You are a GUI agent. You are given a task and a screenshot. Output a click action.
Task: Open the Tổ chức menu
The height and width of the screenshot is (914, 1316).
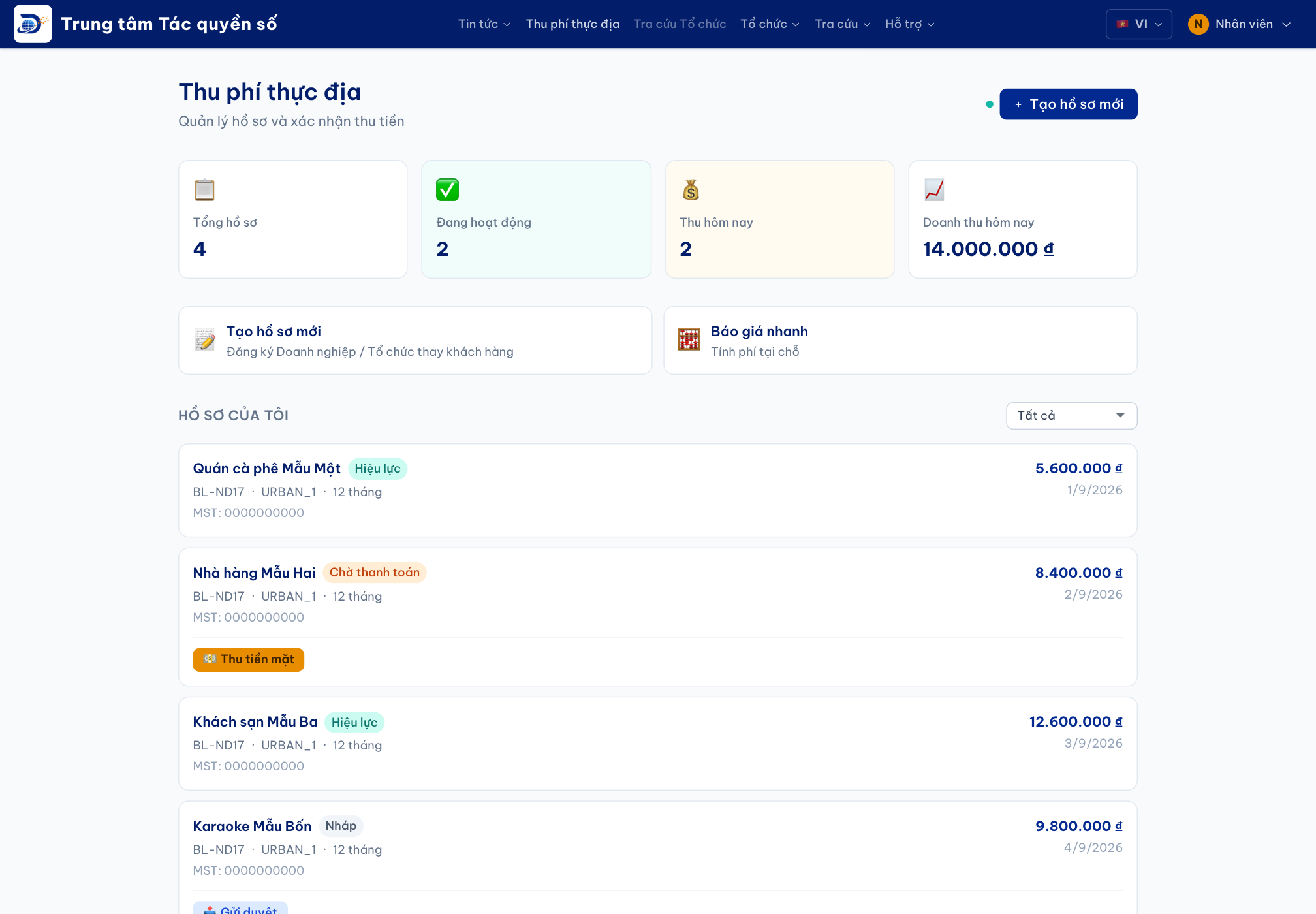[770, 24]
